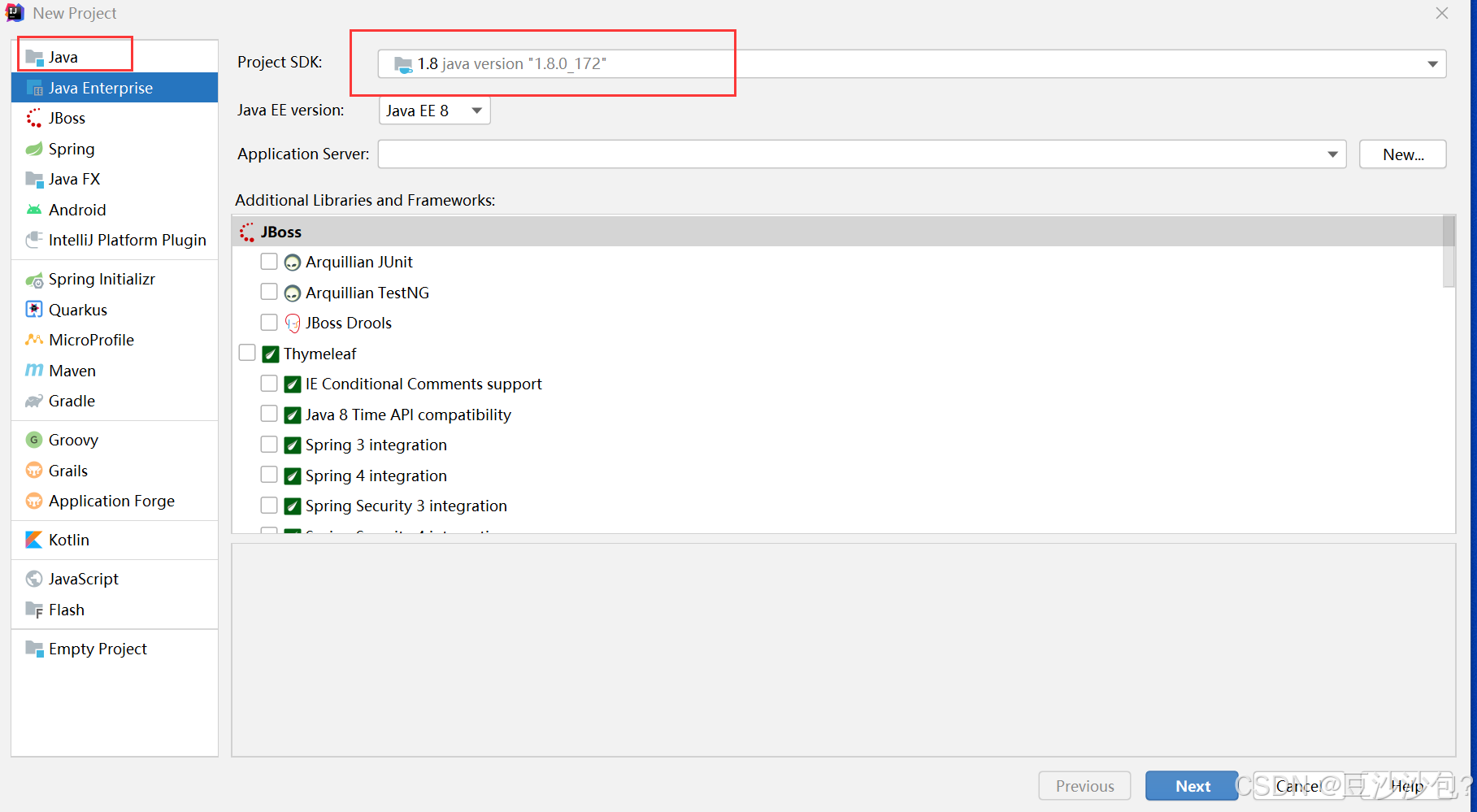Click the Flash folder icon
This screenshot has width=1477, height=812.
pyautogui.click(x=34, y=610)
